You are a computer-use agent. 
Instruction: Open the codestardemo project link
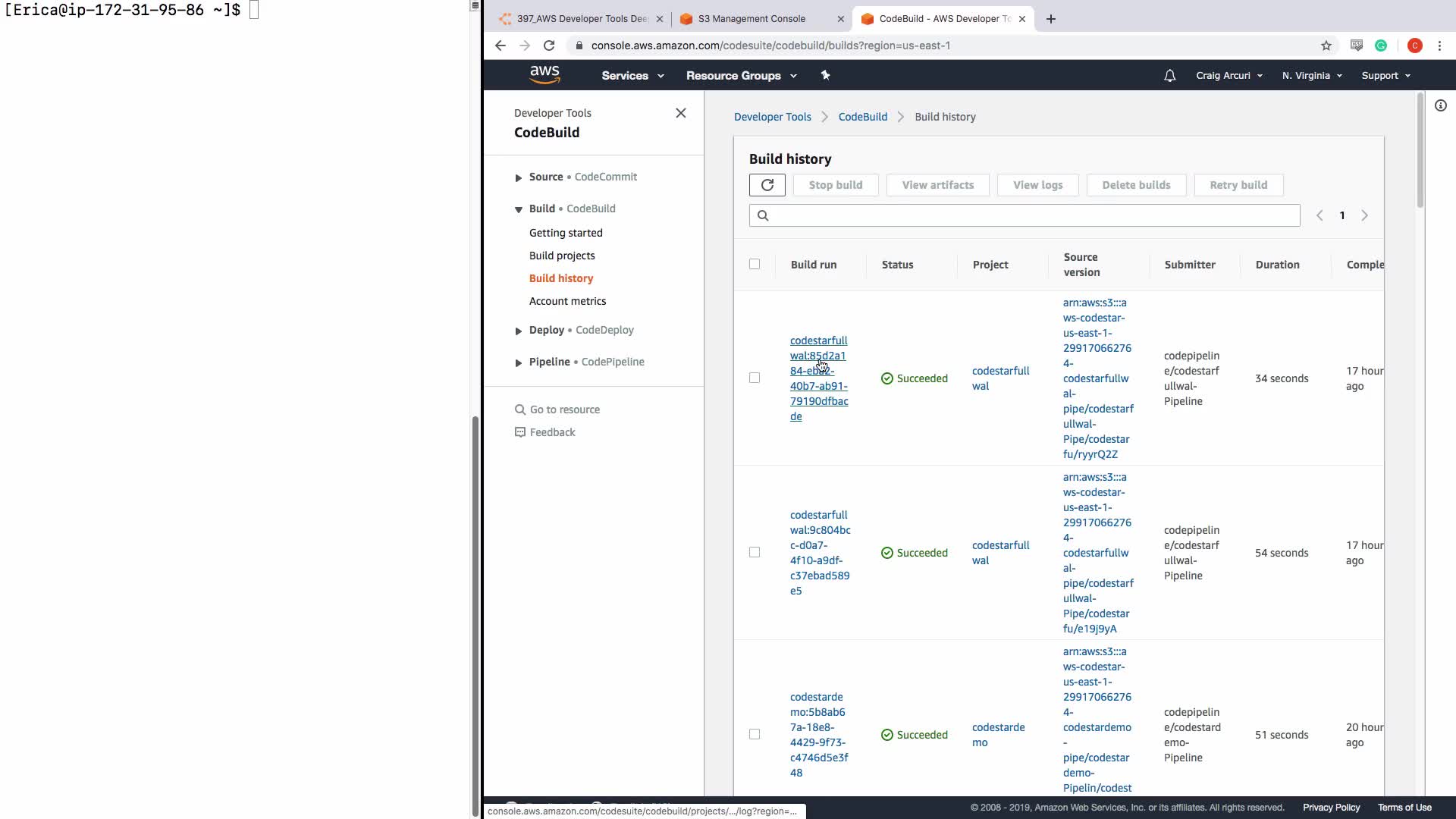pyautogui.click(x=997, y=734)
